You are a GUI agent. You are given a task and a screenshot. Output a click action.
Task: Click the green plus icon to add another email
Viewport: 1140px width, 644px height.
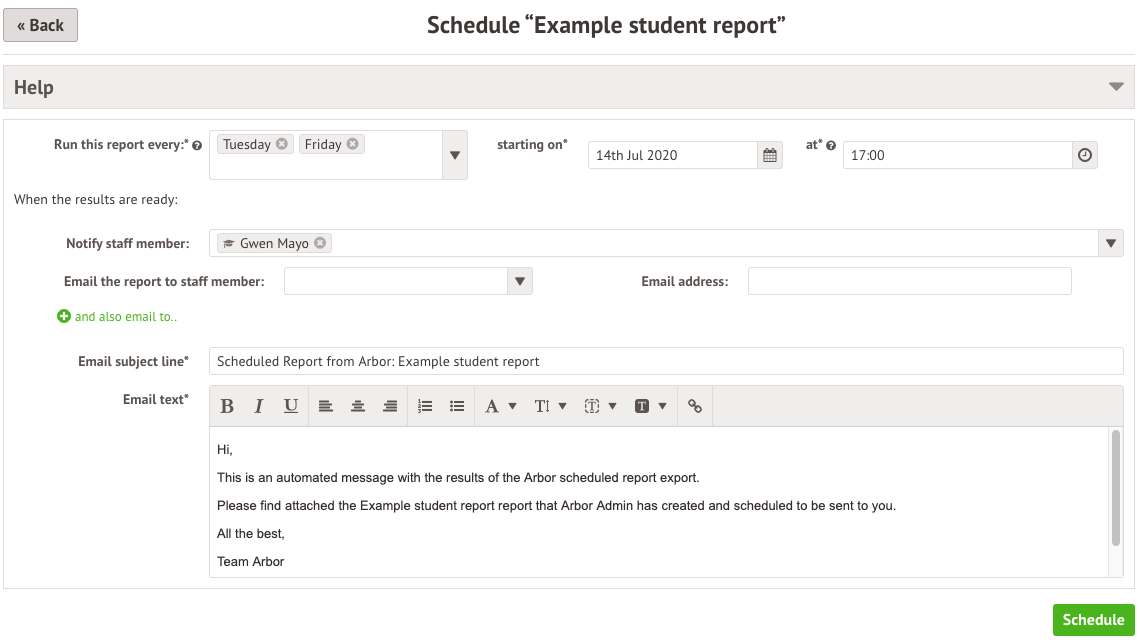click(64, 316)
